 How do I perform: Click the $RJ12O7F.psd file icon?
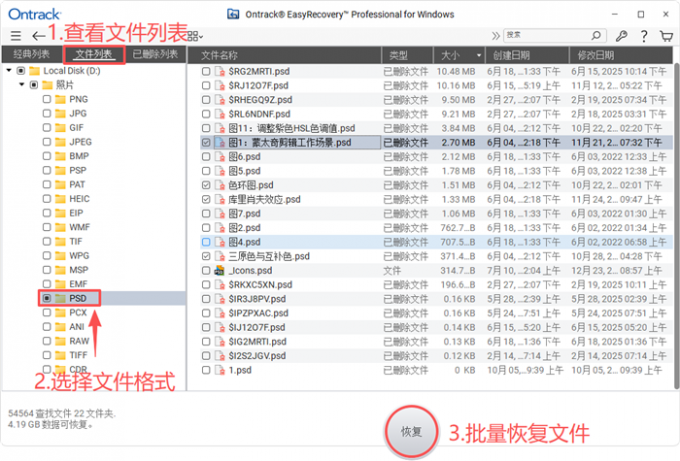click(x=220, y=86)
